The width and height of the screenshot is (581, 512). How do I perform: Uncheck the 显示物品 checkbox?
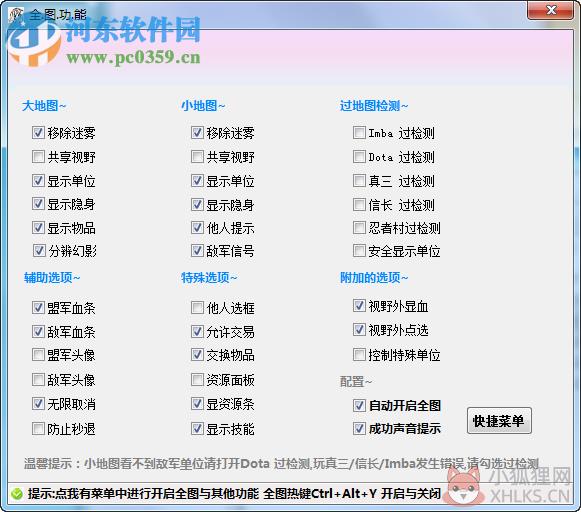[x=38, y=227]
